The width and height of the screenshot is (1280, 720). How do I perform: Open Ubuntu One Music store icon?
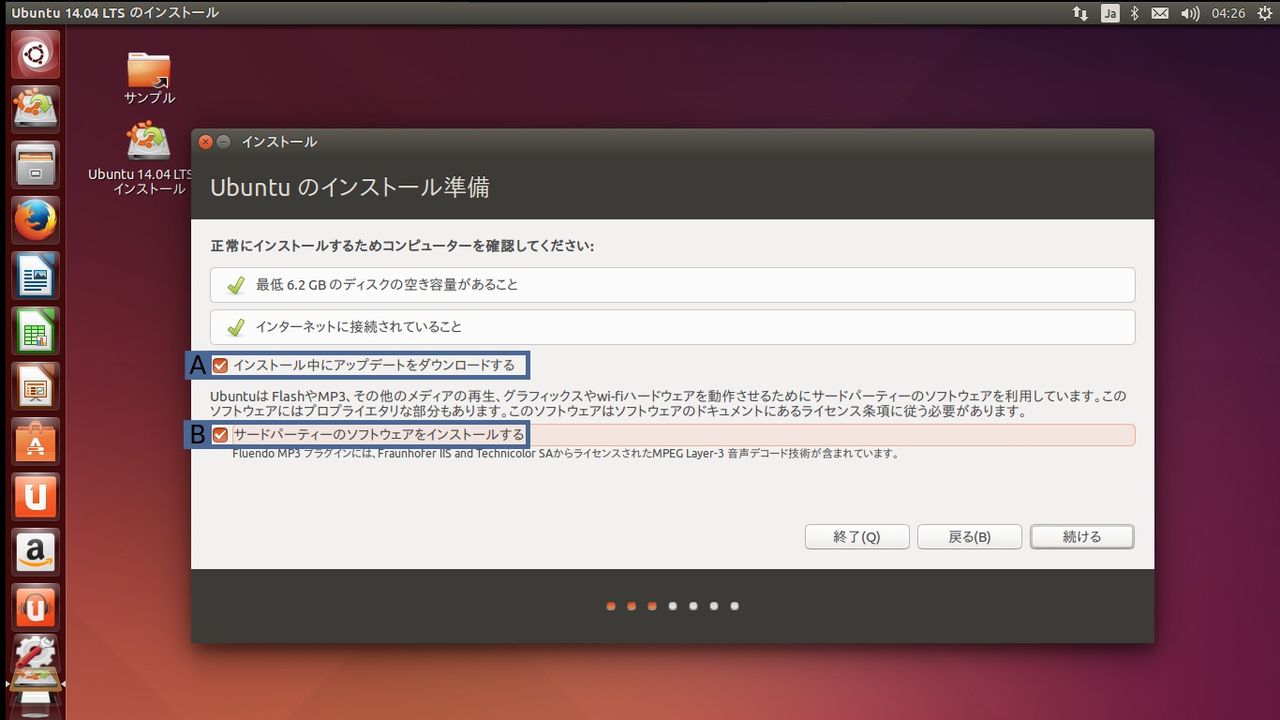click(35, 607)
